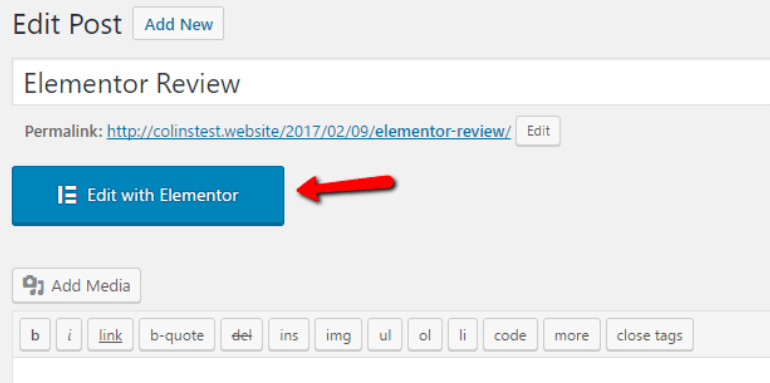Open the Edit with Elementor button

click(x=148, y=195)
